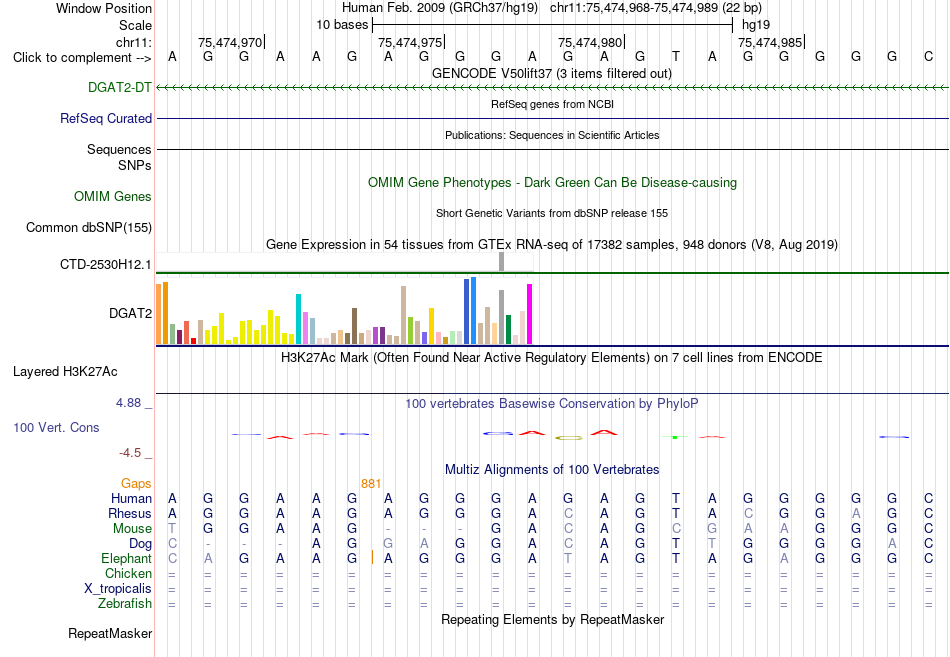Click the green point in the PhyloP conservation graph

pos(675,437)
